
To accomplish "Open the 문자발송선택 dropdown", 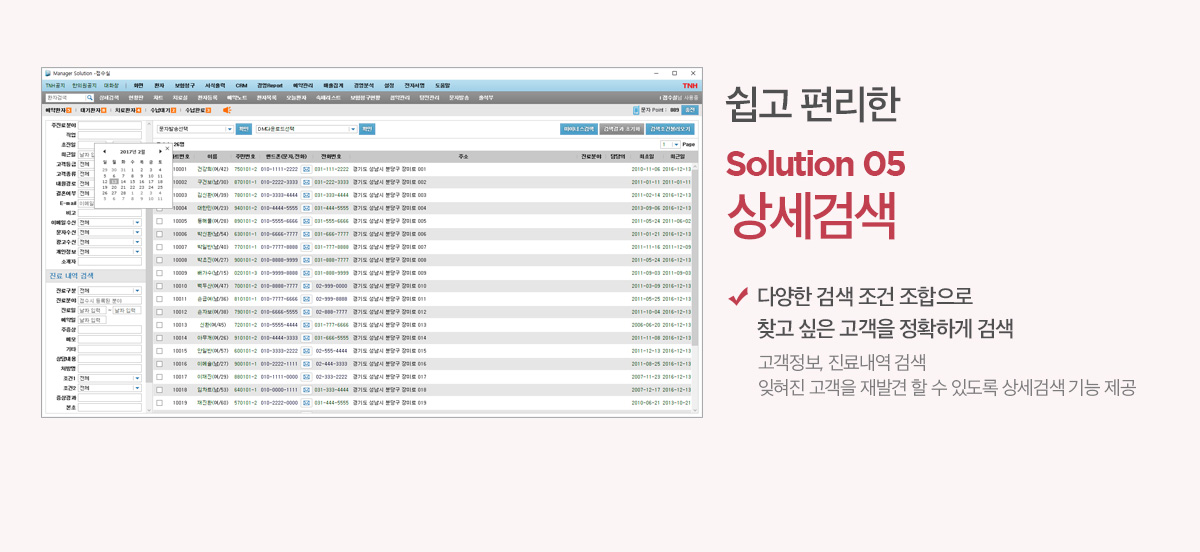I will coord(195,129).
